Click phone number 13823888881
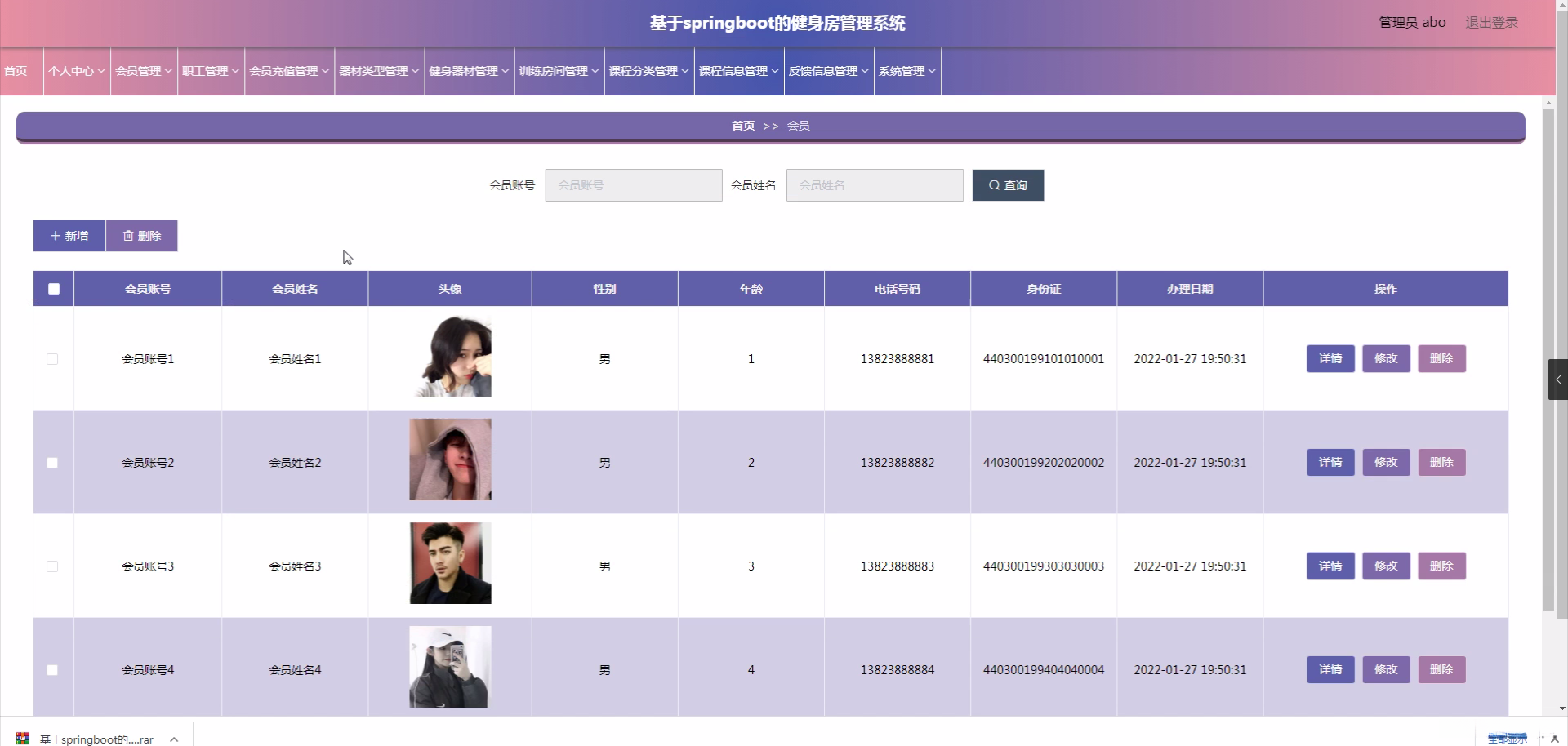 click(898, 359)
